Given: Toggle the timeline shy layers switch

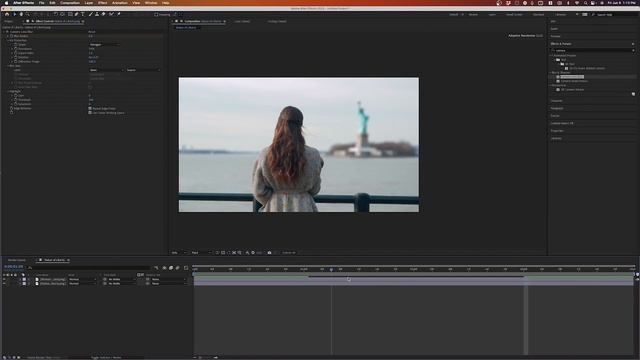Looking at the screenshot, I should point(164,268).
